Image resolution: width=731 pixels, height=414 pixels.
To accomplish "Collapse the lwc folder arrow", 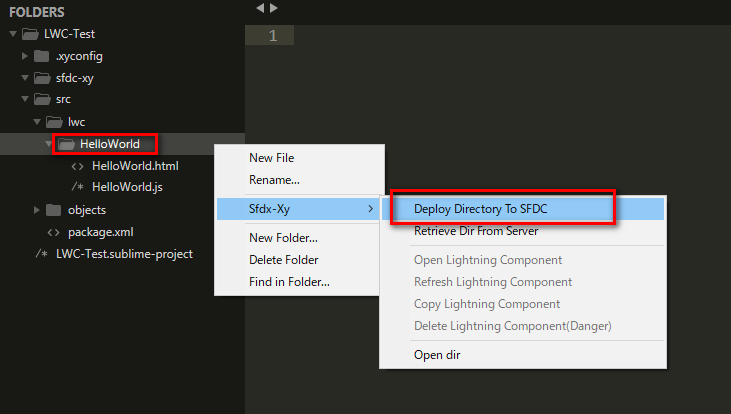I will [37, 122].
